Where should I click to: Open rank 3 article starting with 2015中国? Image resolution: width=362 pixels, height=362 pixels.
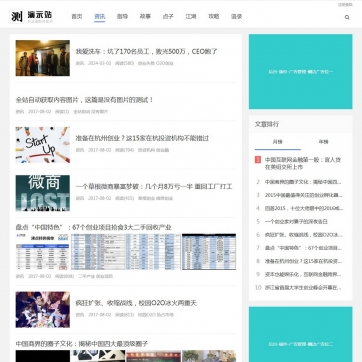(x=303, y=195)
